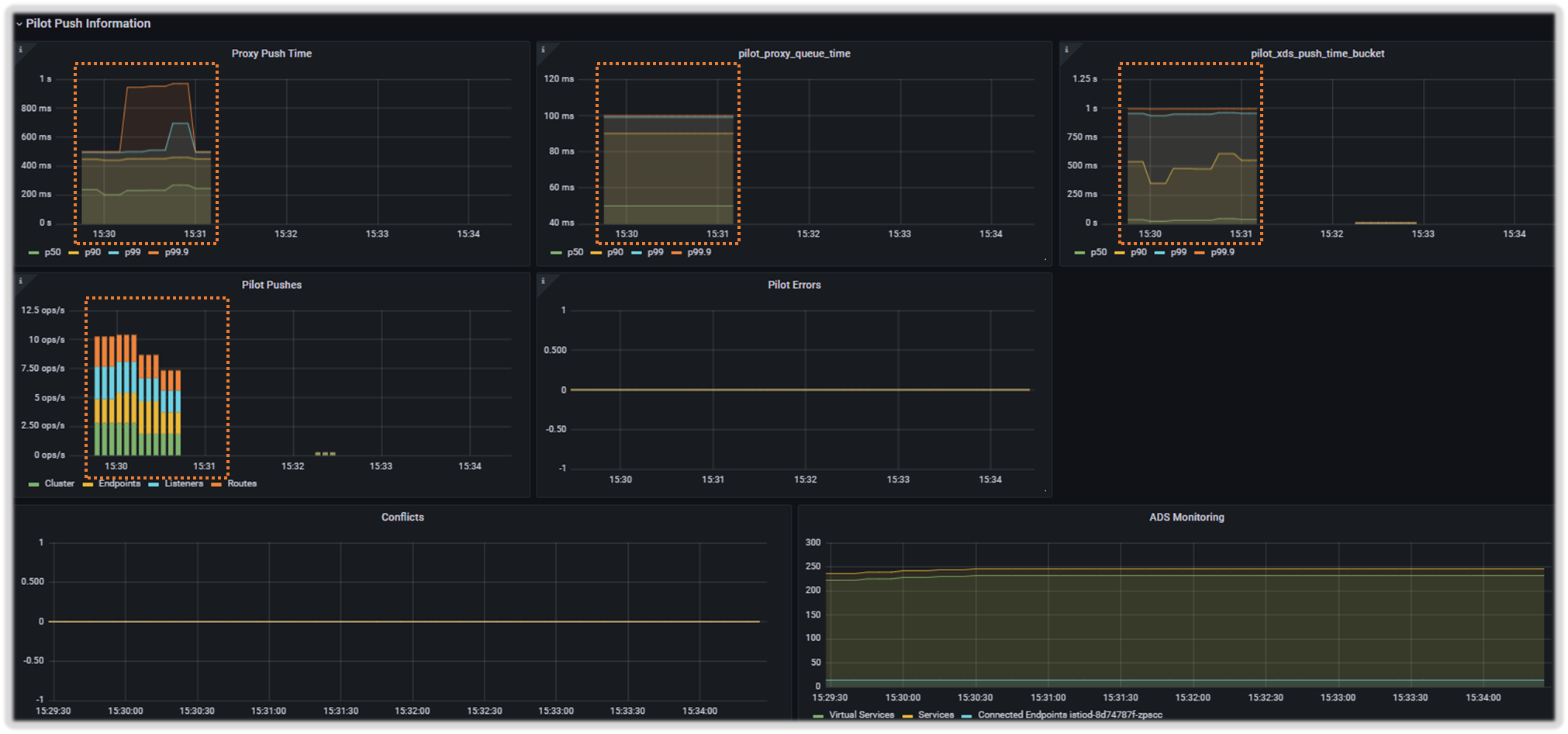The image size is (1568, 734).
Task: Open the ADS Monitoring panel title menu
Action: click(x=1186, y=517)
